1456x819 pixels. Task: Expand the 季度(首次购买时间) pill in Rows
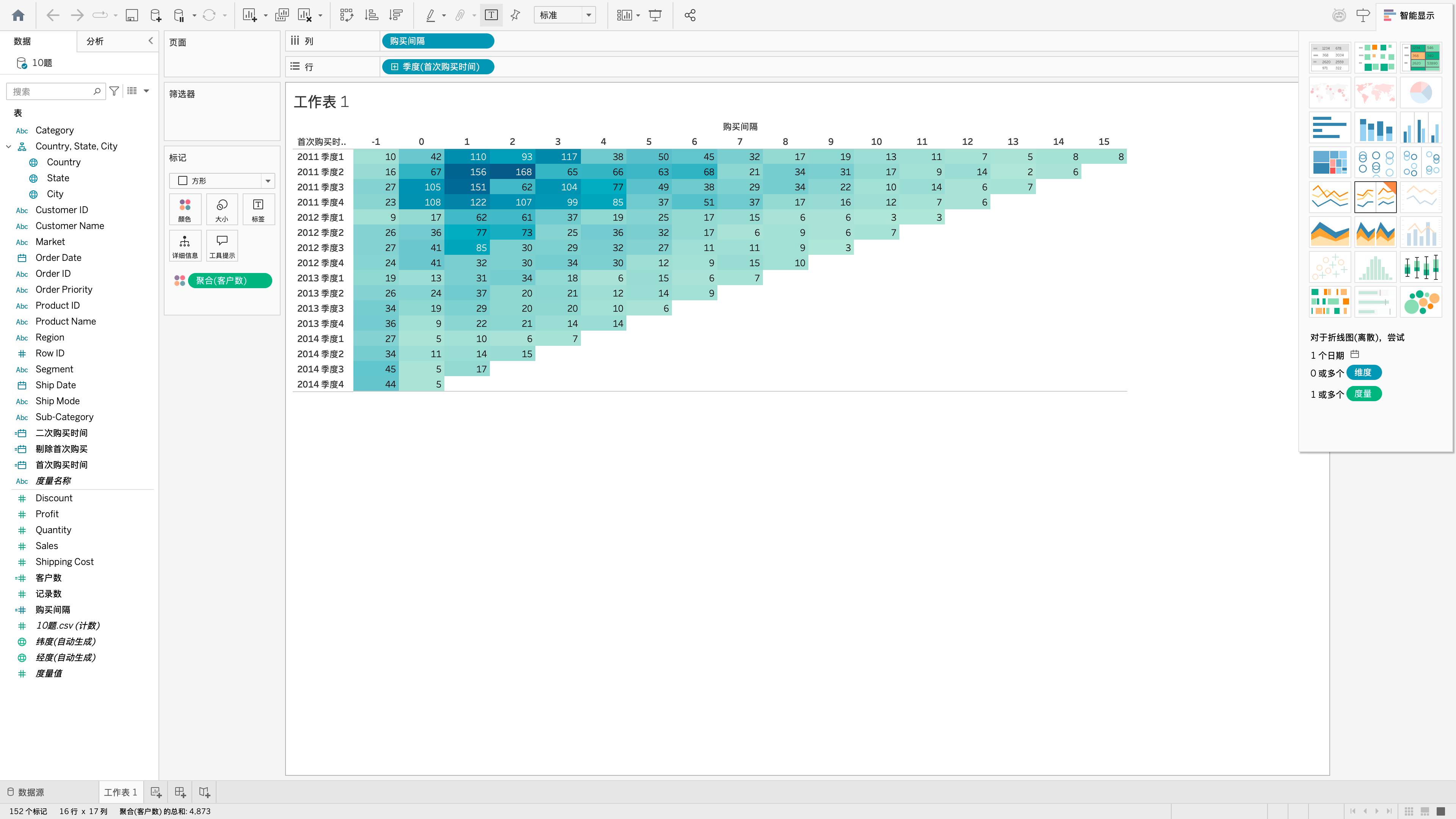pyautogui.click(x=394, y=67)
